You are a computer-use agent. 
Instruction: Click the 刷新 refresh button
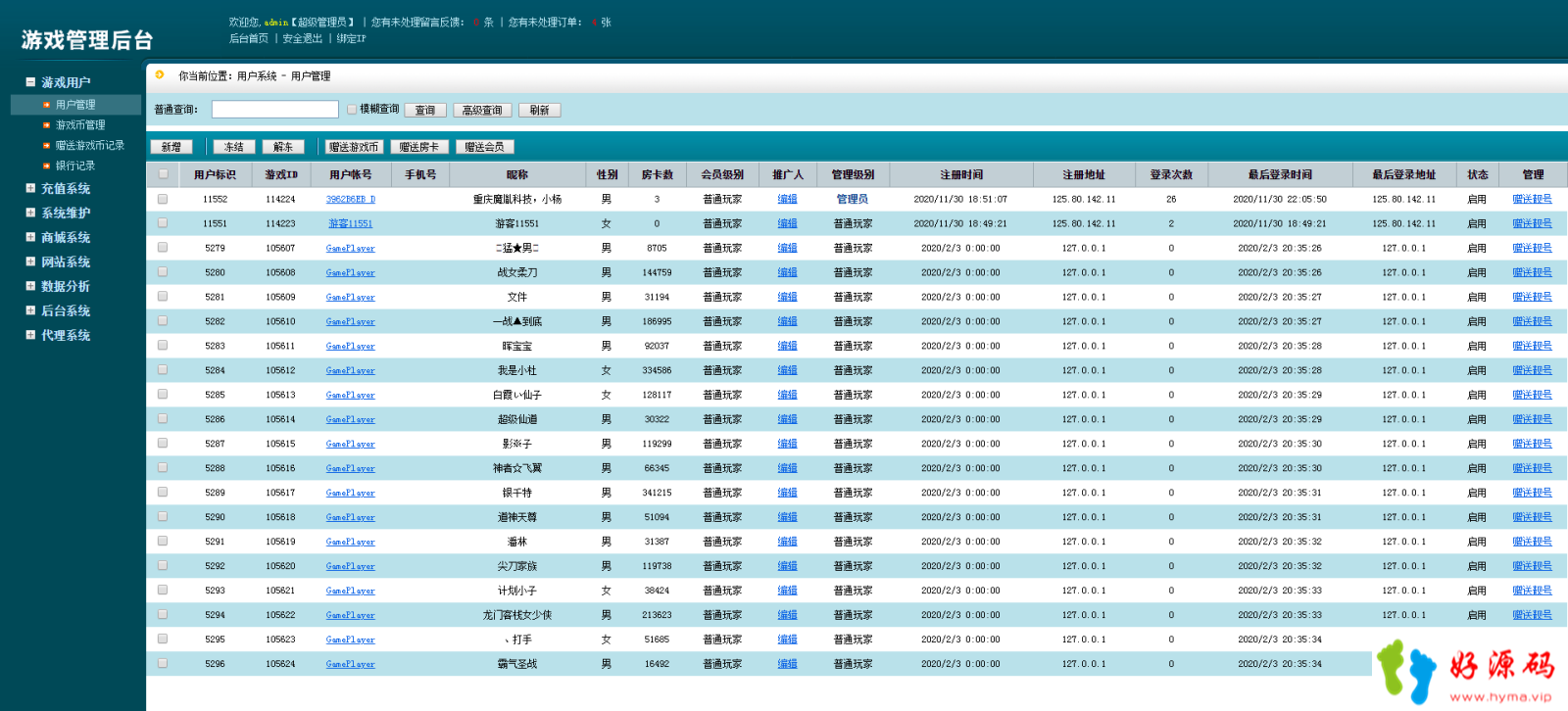click(540, 111)
